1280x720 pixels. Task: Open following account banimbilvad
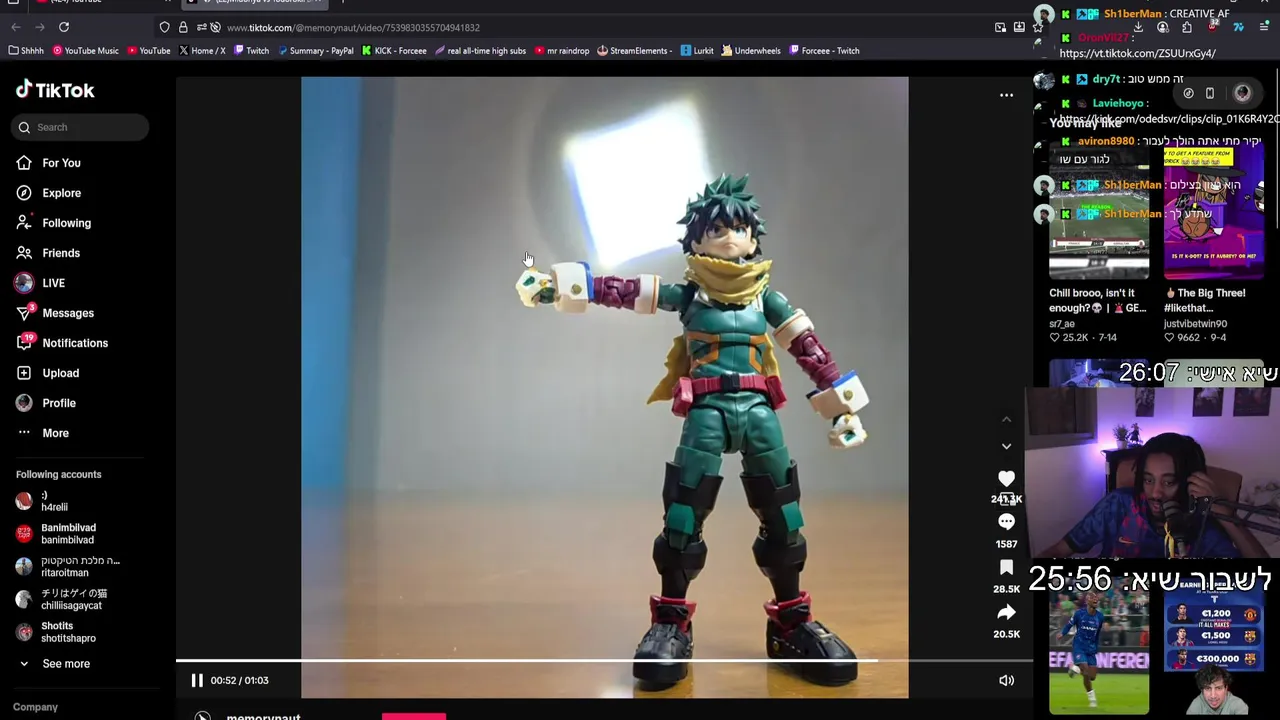click(x=58, y=534)
